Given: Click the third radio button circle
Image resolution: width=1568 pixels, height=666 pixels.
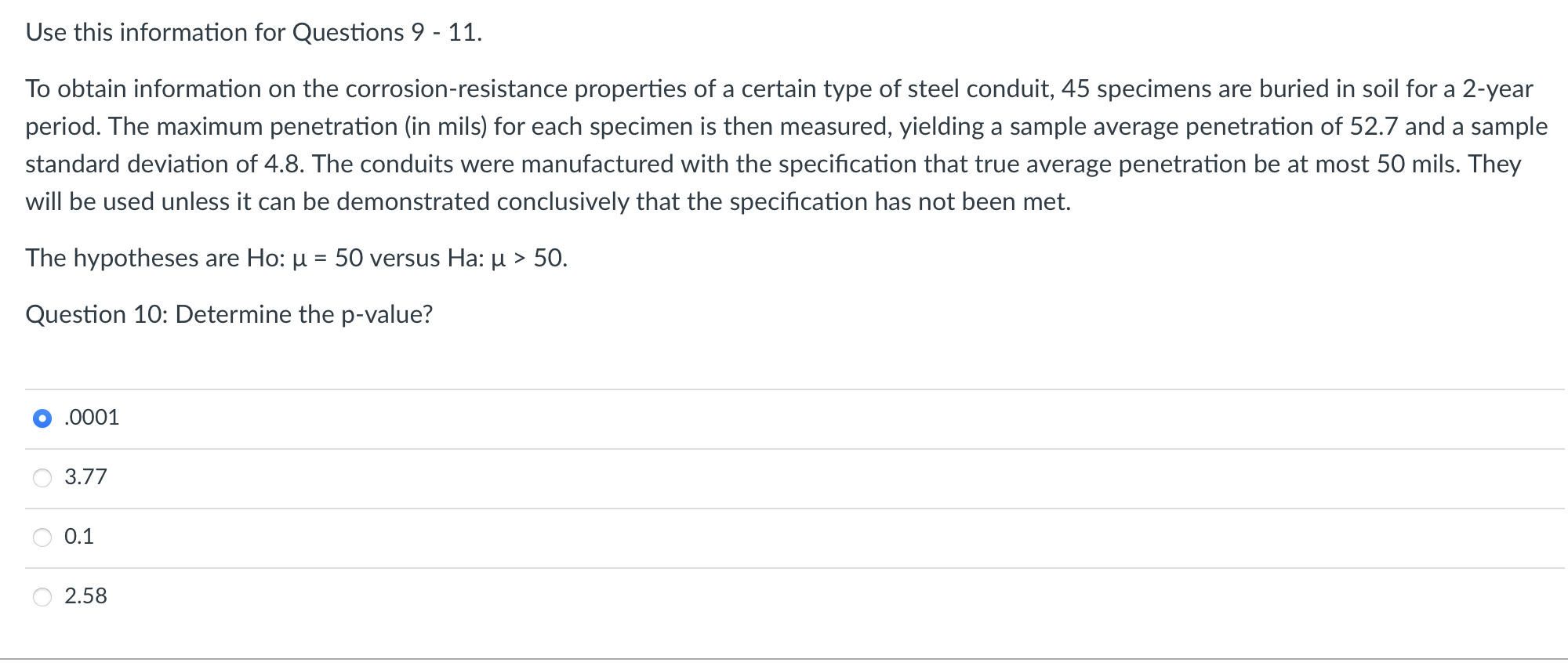Looking at the screenshot, I should pyautogui.click(x=44, y=538).
